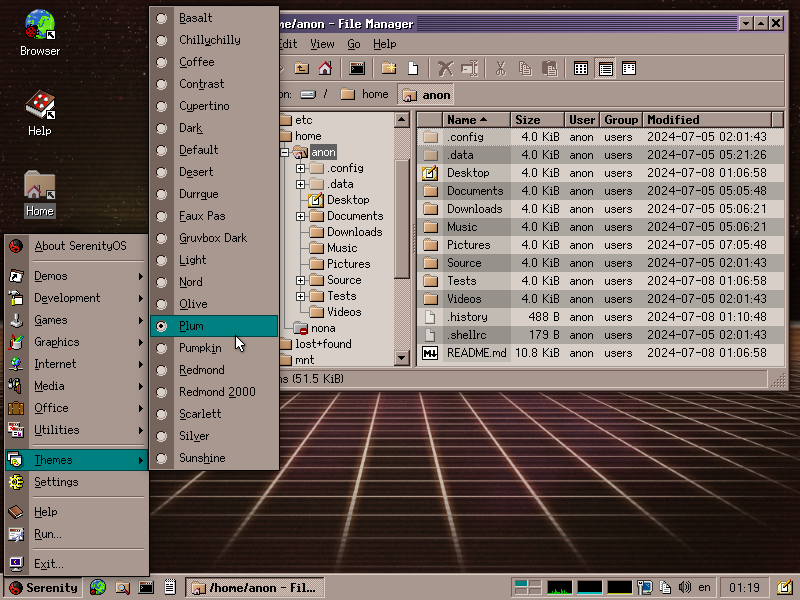The height and width of the screenshot is (600, 800).
Task: Switch to Icon view toolbar button
Action: click(581, 68)
